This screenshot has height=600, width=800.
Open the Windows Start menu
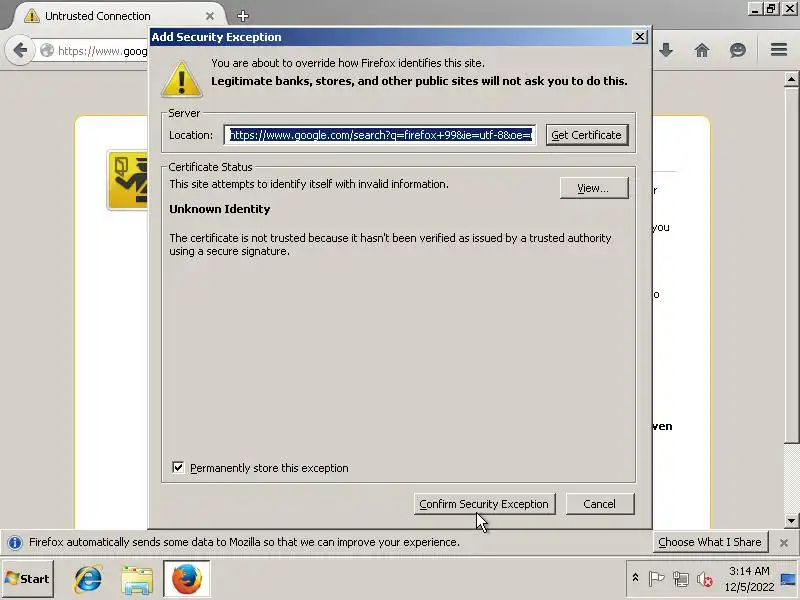point(28,579)
